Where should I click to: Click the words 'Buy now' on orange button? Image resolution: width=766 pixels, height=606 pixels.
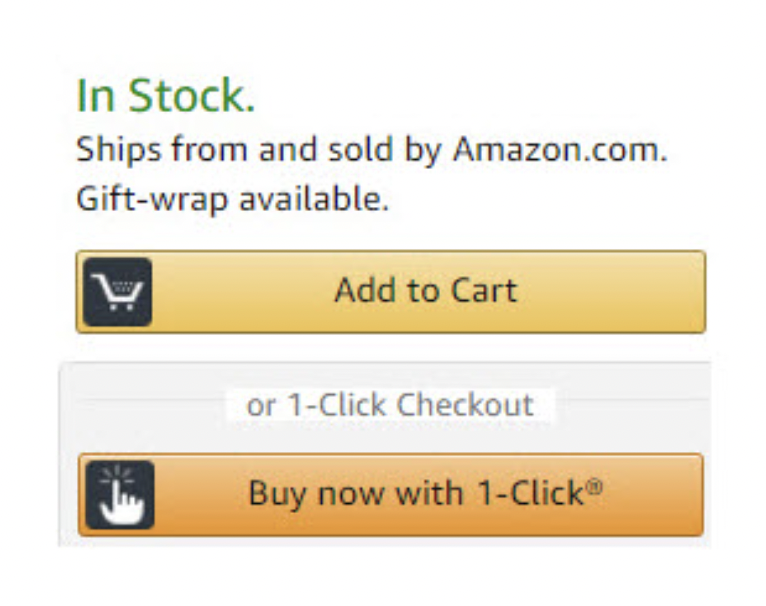pyautogui.click(x=316, y=494)
